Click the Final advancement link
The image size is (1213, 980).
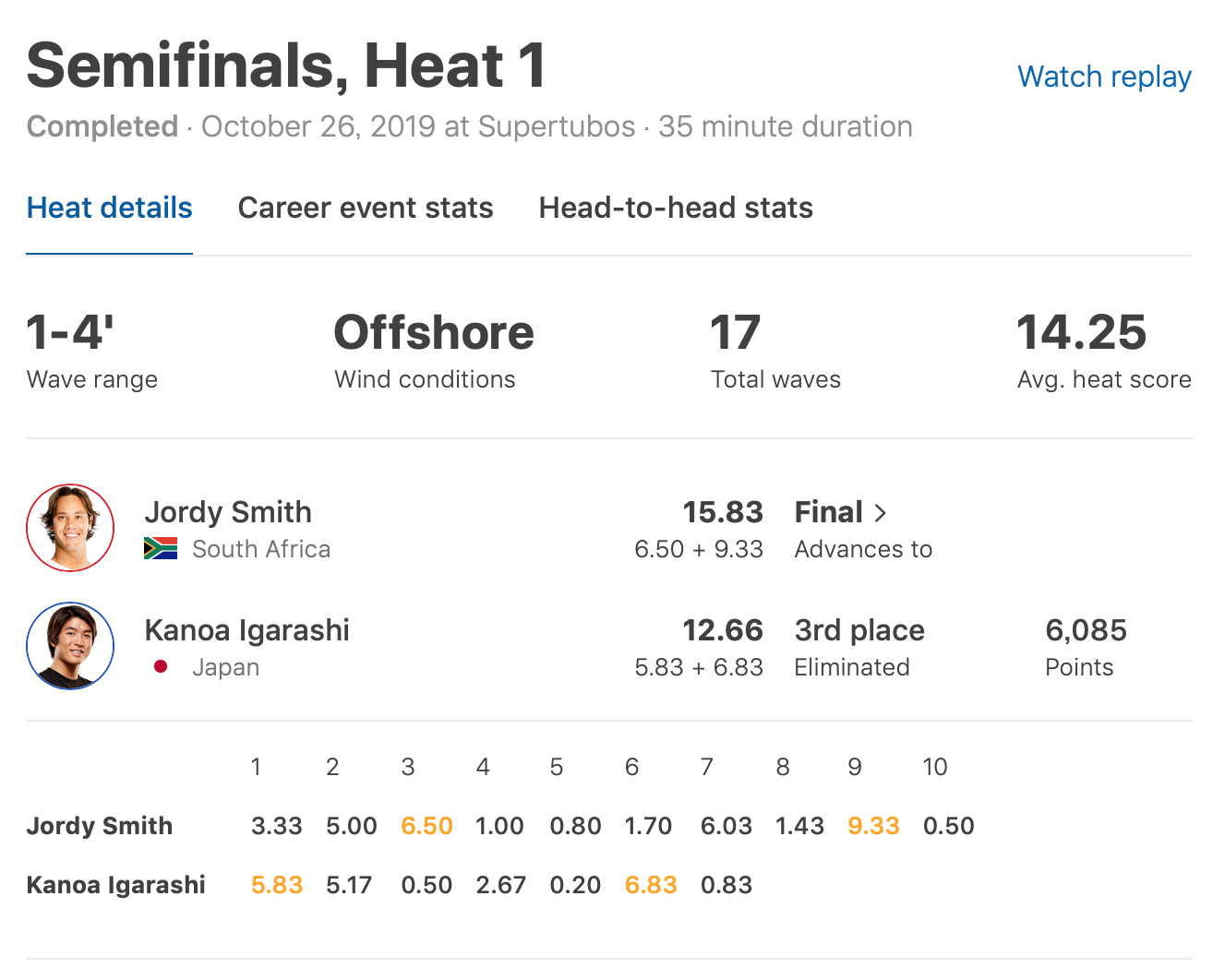829,512
